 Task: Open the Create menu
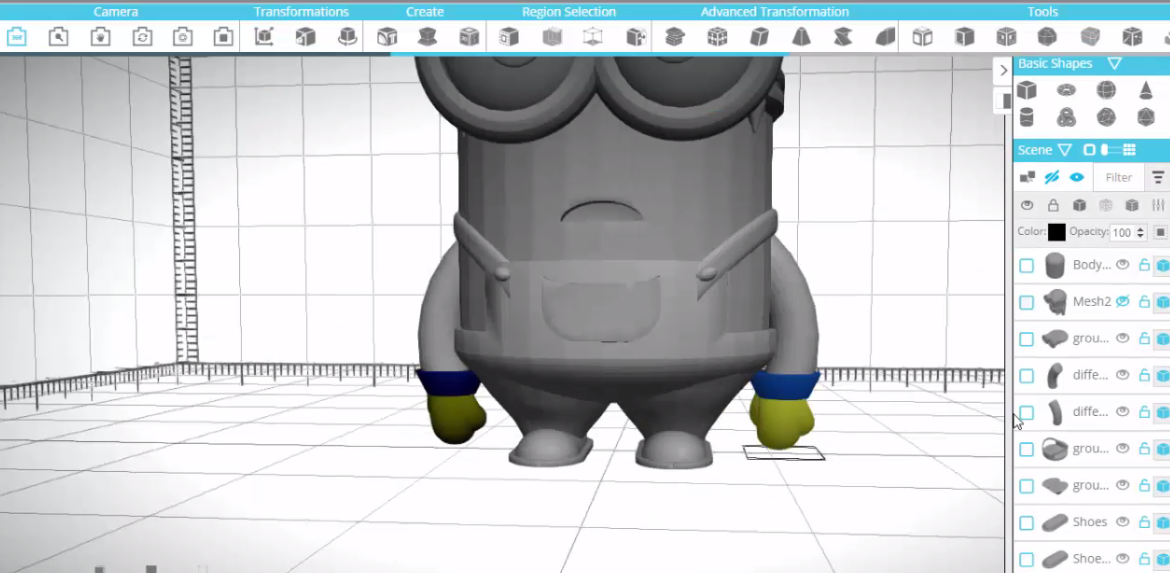(x=425, y=11)
